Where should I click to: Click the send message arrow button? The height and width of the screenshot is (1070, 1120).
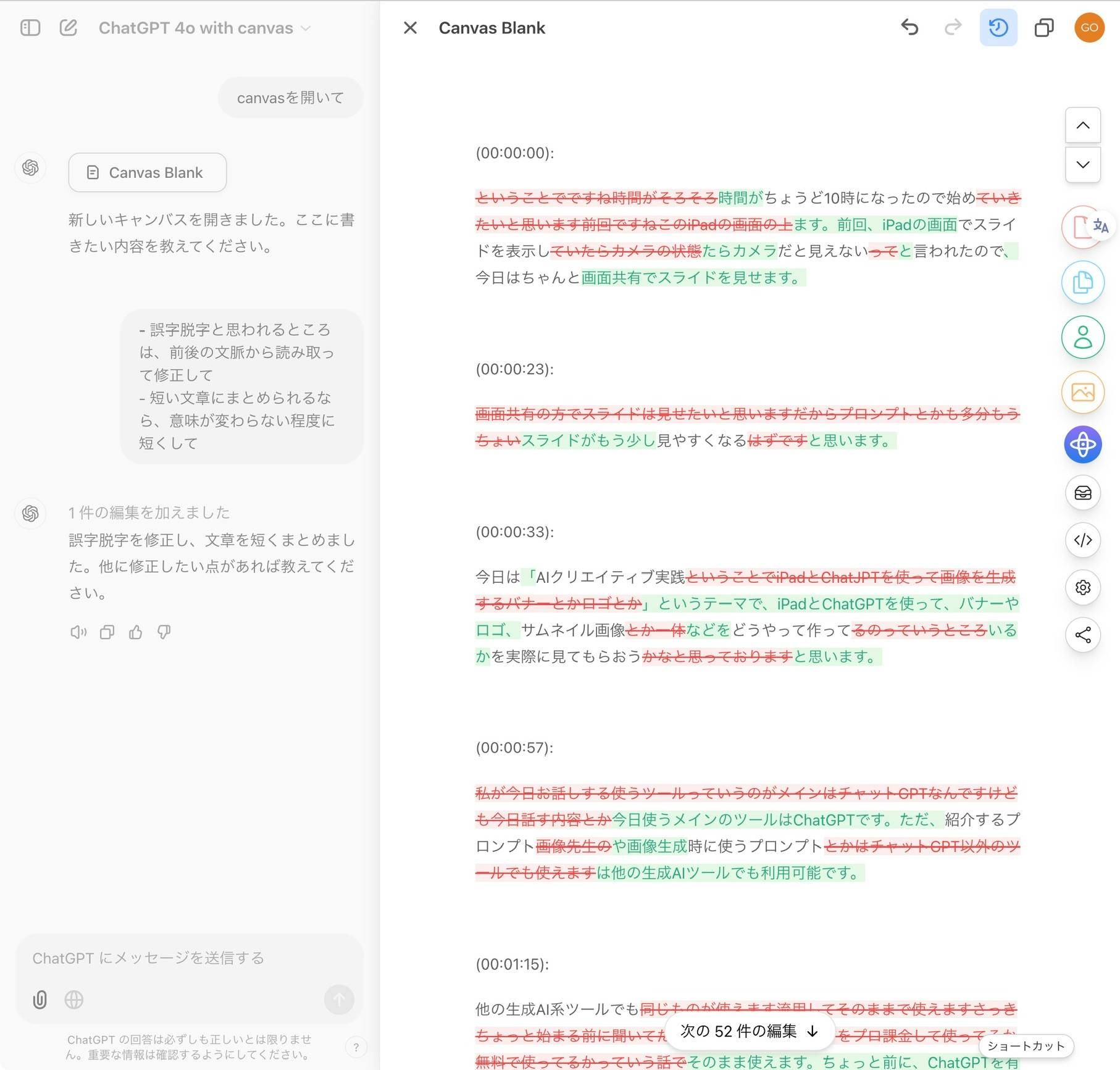(339, 999)
